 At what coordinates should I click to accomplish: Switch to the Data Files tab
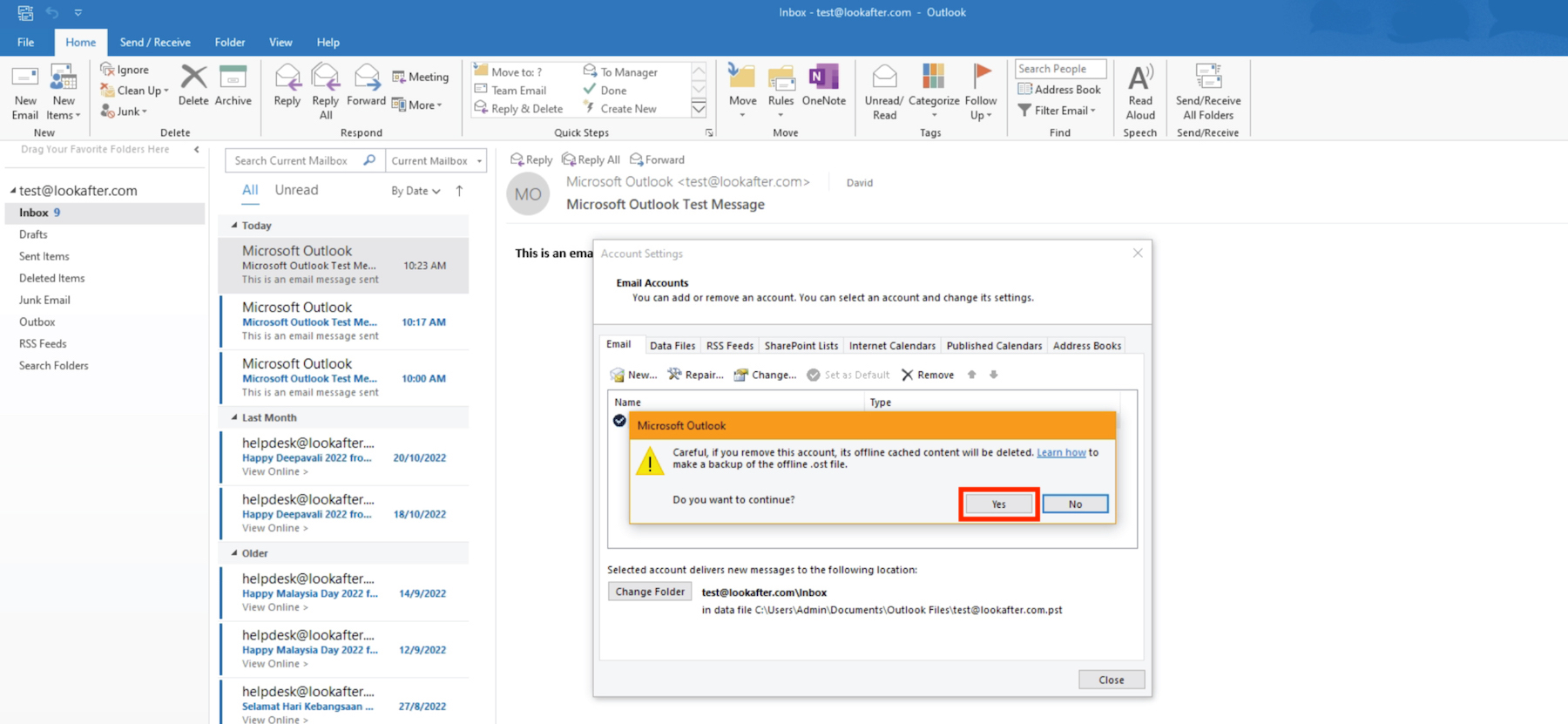coord(672,346)
